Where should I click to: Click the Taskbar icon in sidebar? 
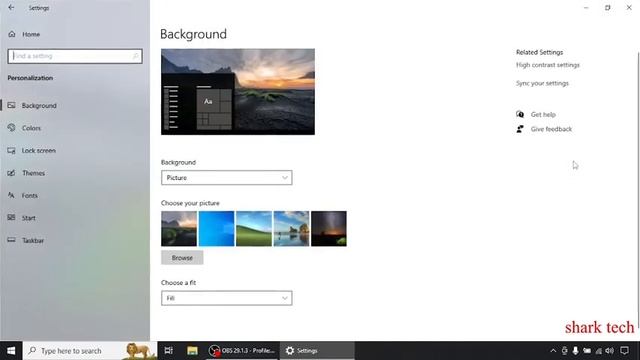[11, 240]
